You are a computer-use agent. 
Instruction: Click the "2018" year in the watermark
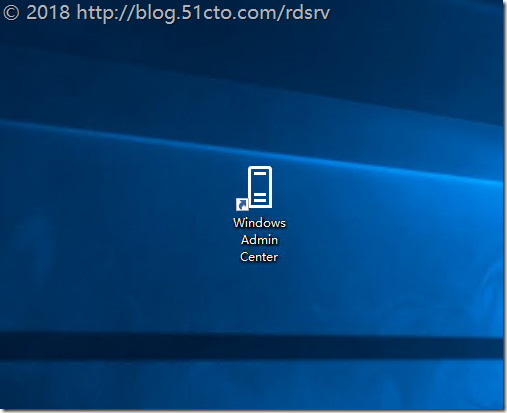click(x=48, y=13)
